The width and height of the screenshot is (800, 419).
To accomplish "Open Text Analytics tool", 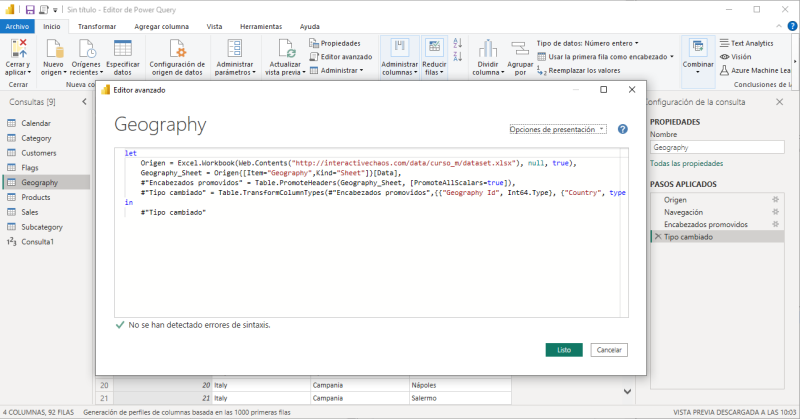I will click(746, 43).
